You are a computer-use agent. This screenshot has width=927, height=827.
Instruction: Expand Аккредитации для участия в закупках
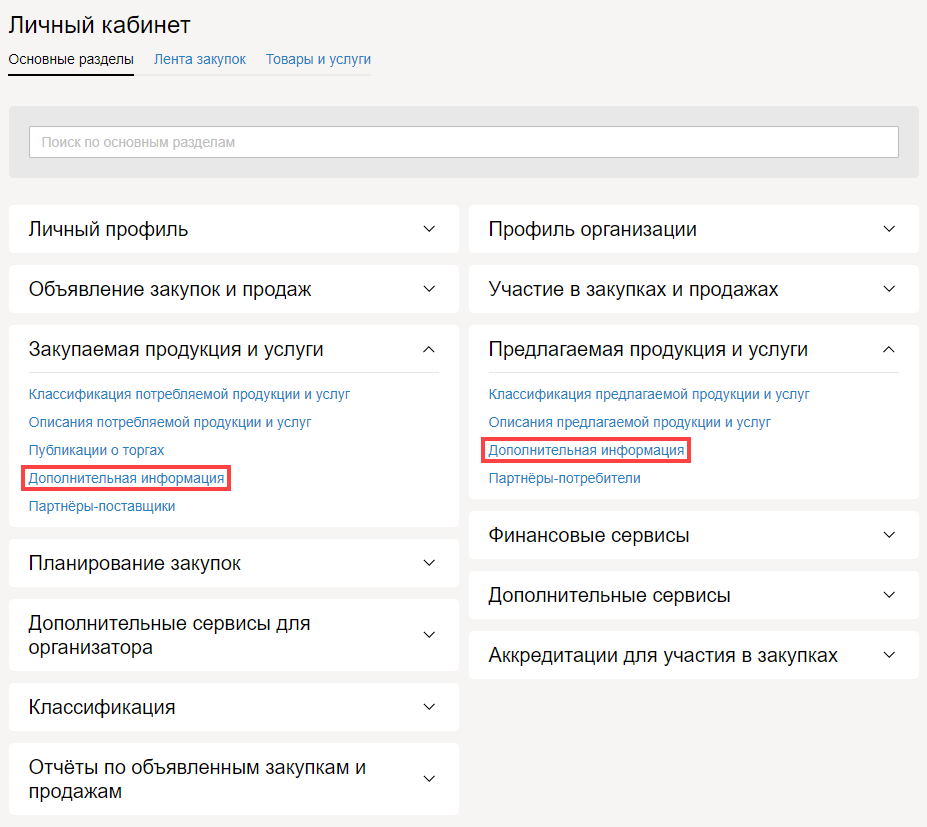click(889, 655)
